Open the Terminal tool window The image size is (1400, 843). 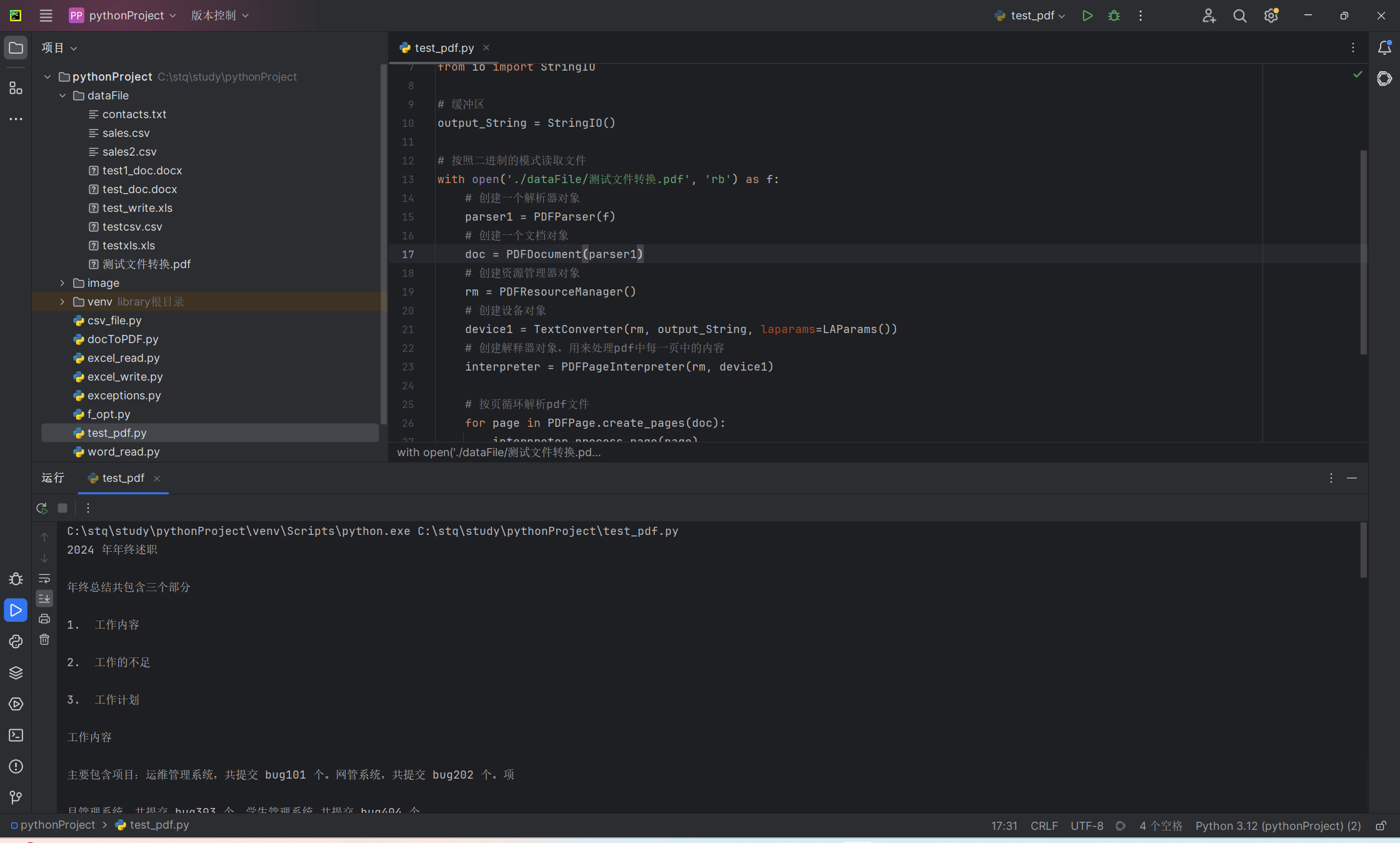point(16,735)
